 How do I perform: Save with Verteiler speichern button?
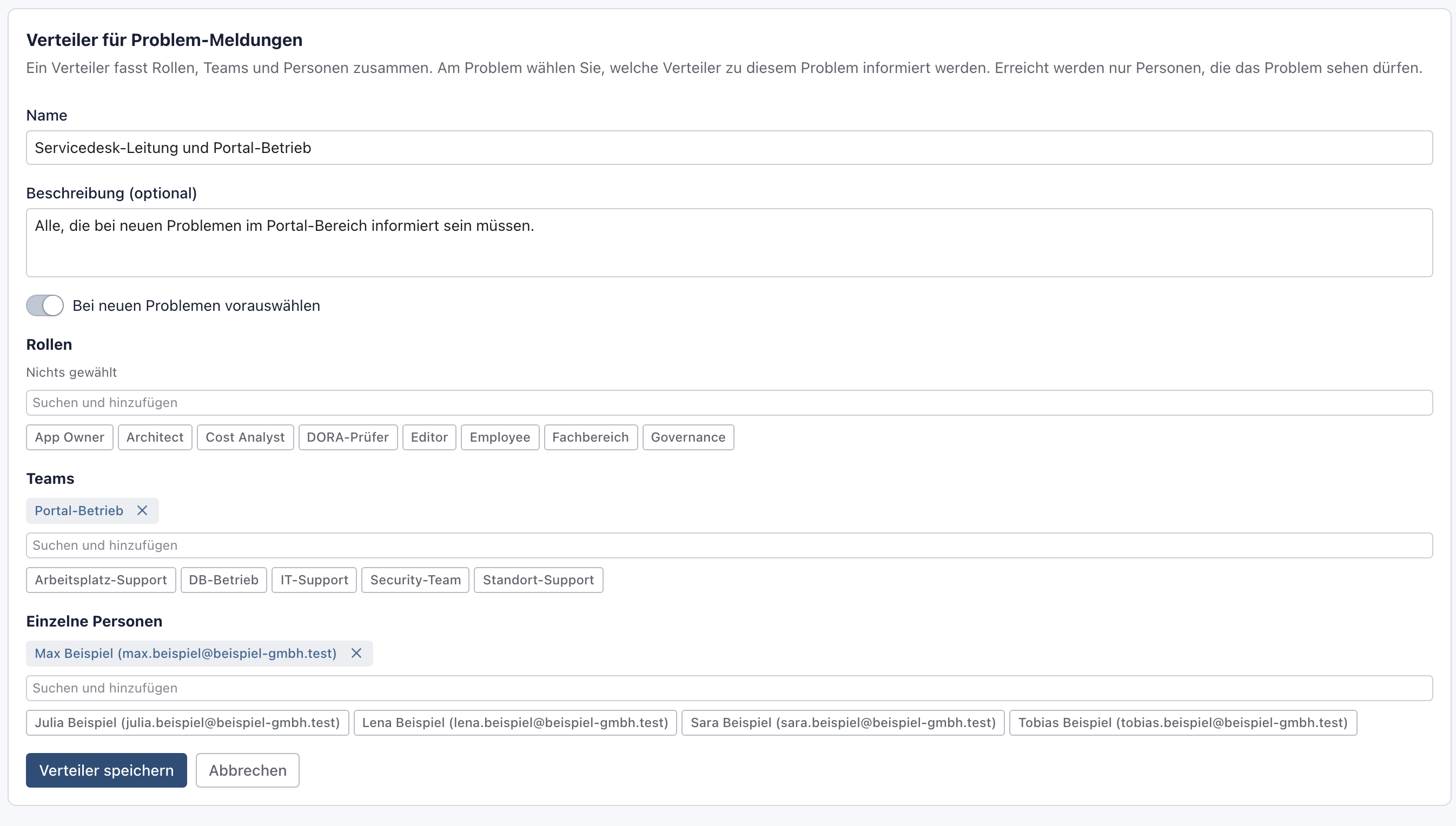point(107,770)
